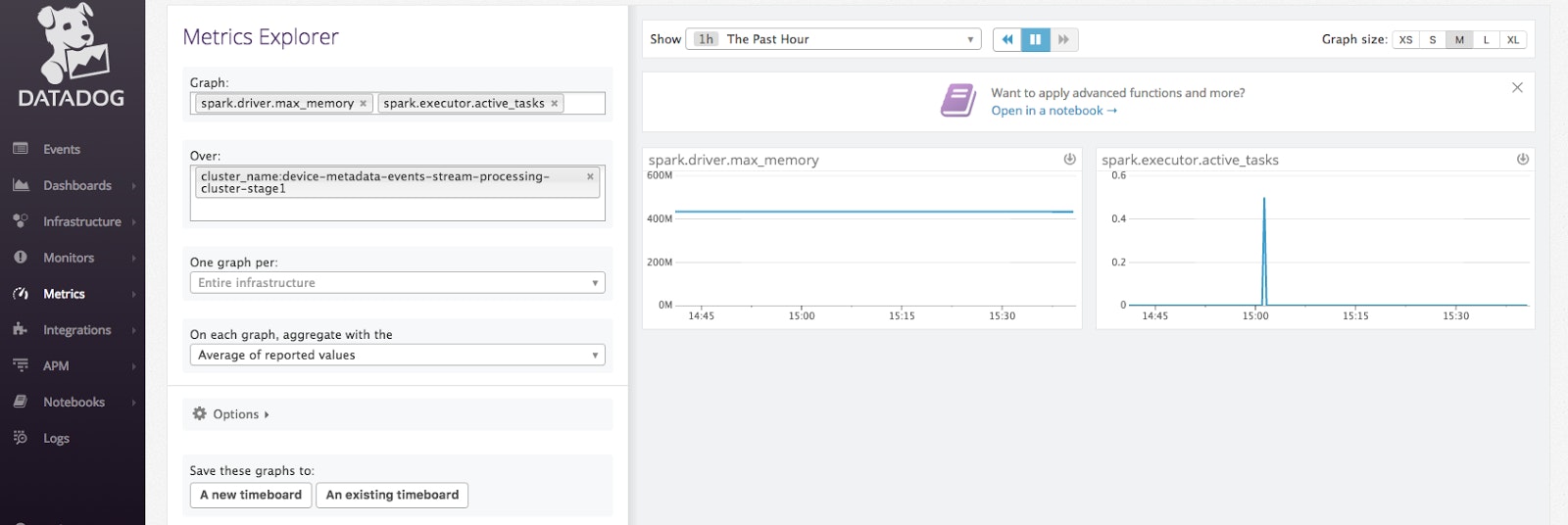The image size is (1568, 525).
Task: Open the aggregation method dropdown
Action: coord(397,356)
